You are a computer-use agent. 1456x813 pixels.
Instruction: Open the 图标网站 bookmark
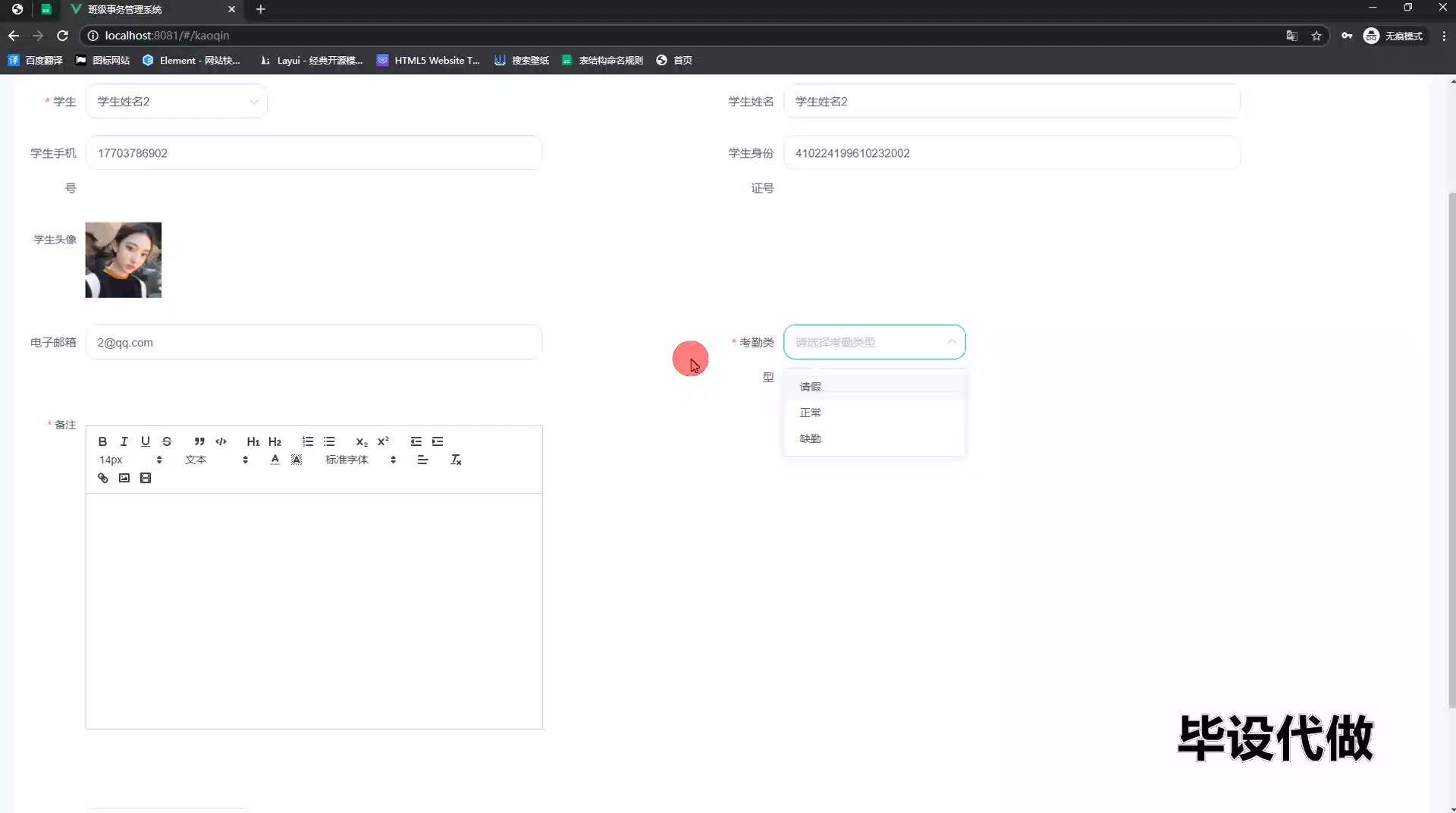(102, 61)
